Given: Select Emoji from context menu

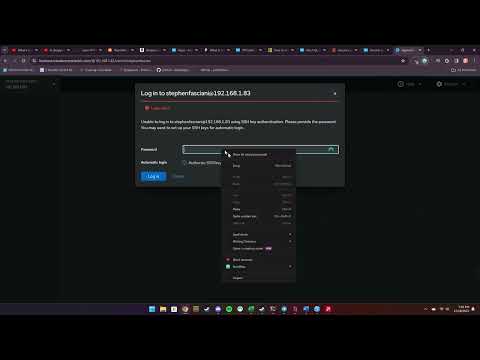Looking at the screenshot, I should (x=259, y=166).
